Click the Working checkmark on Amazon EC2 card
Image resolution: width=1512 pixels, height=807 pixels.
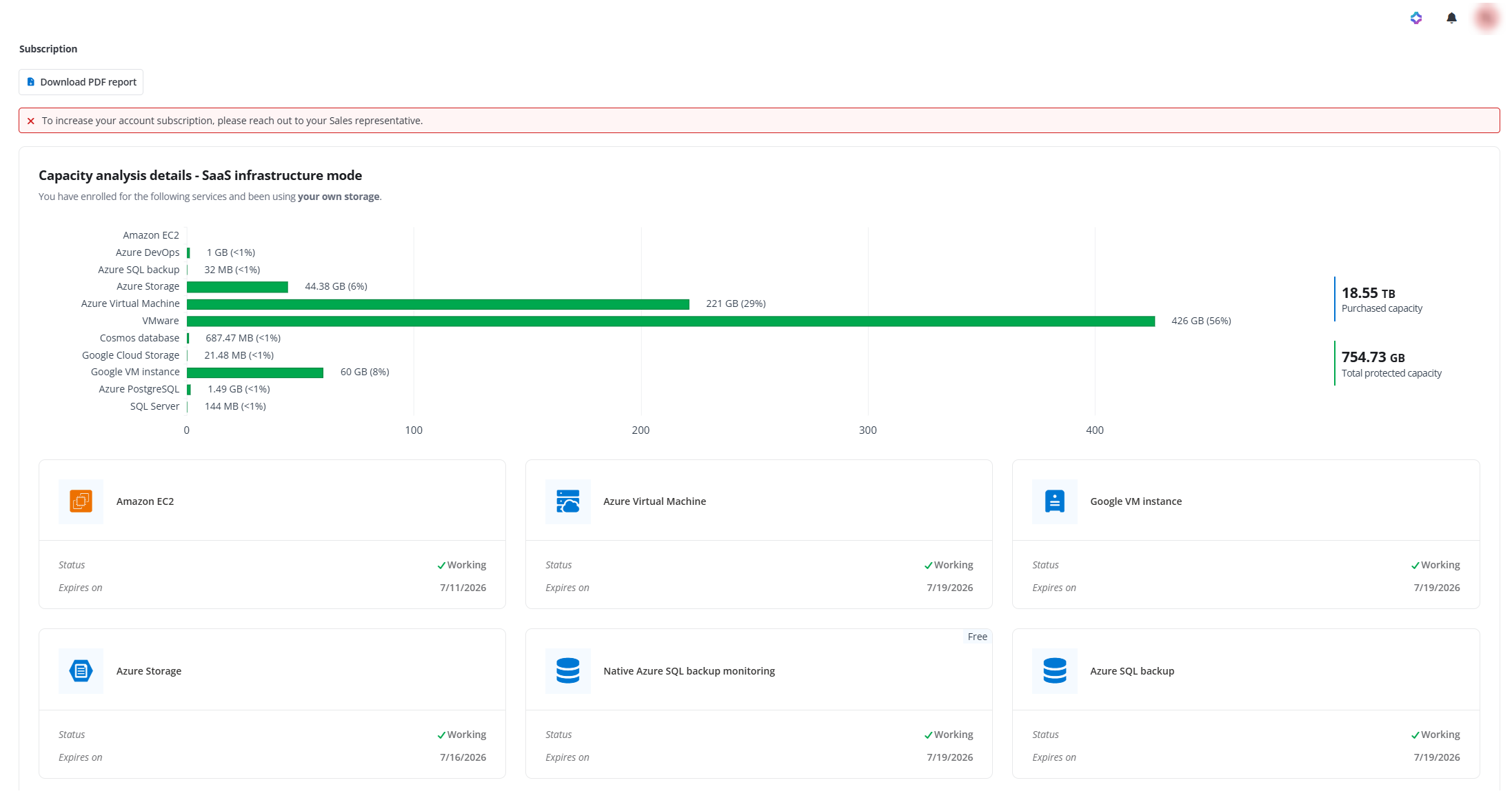click(x=441, y=566)
